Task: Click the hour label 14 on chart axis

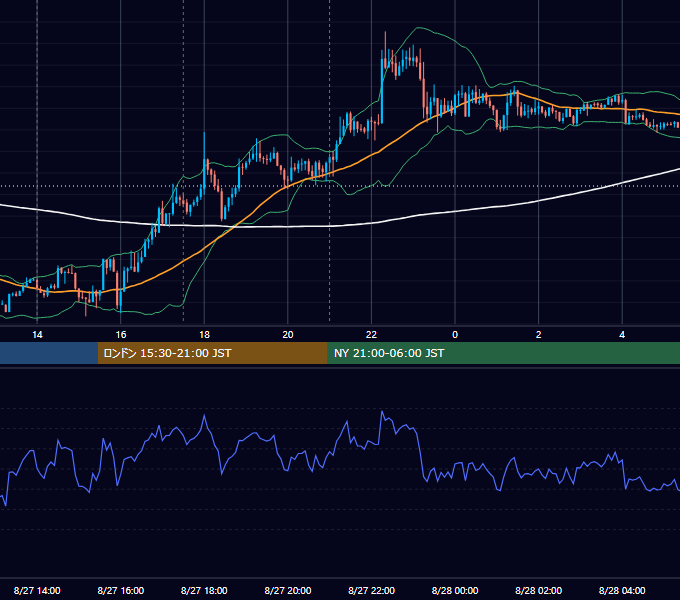Action: point(37,335)
